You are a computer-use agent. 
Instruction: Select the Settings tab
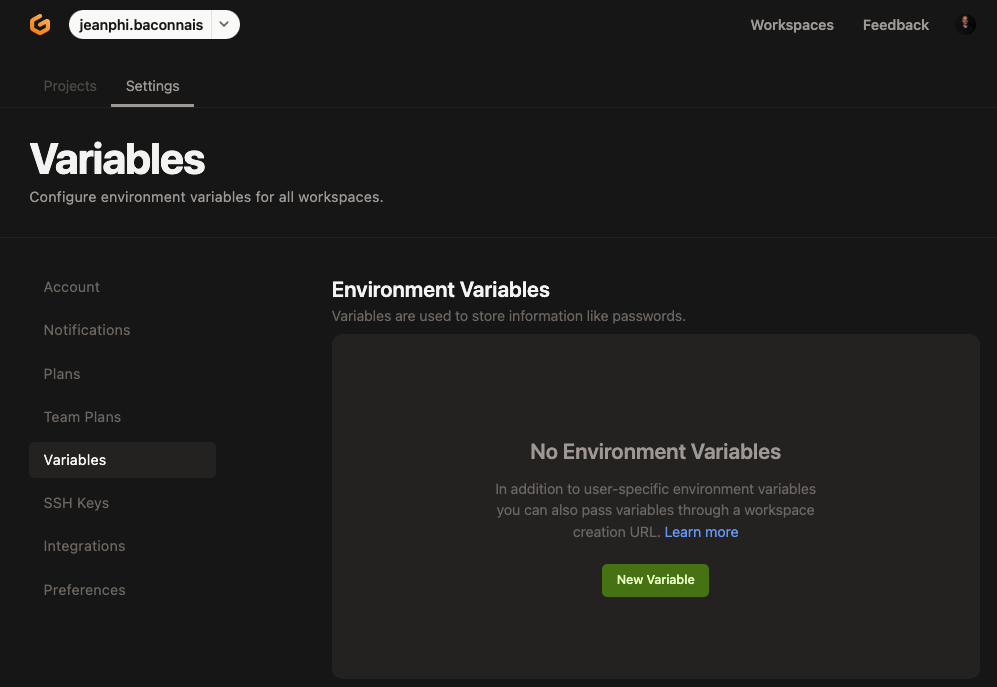152,86
